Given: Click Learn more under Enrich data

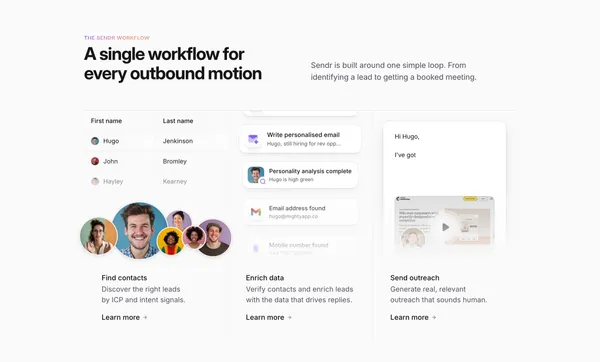Looking at the screenshot, I should pyautogui.click(x=269, y=317).
